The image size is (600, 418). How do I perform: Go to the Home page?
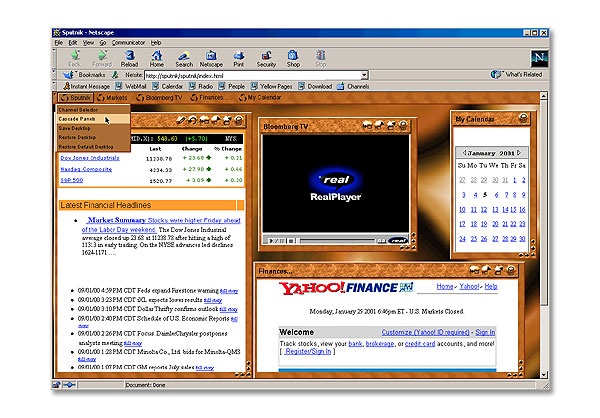click(x=157, y=59)
